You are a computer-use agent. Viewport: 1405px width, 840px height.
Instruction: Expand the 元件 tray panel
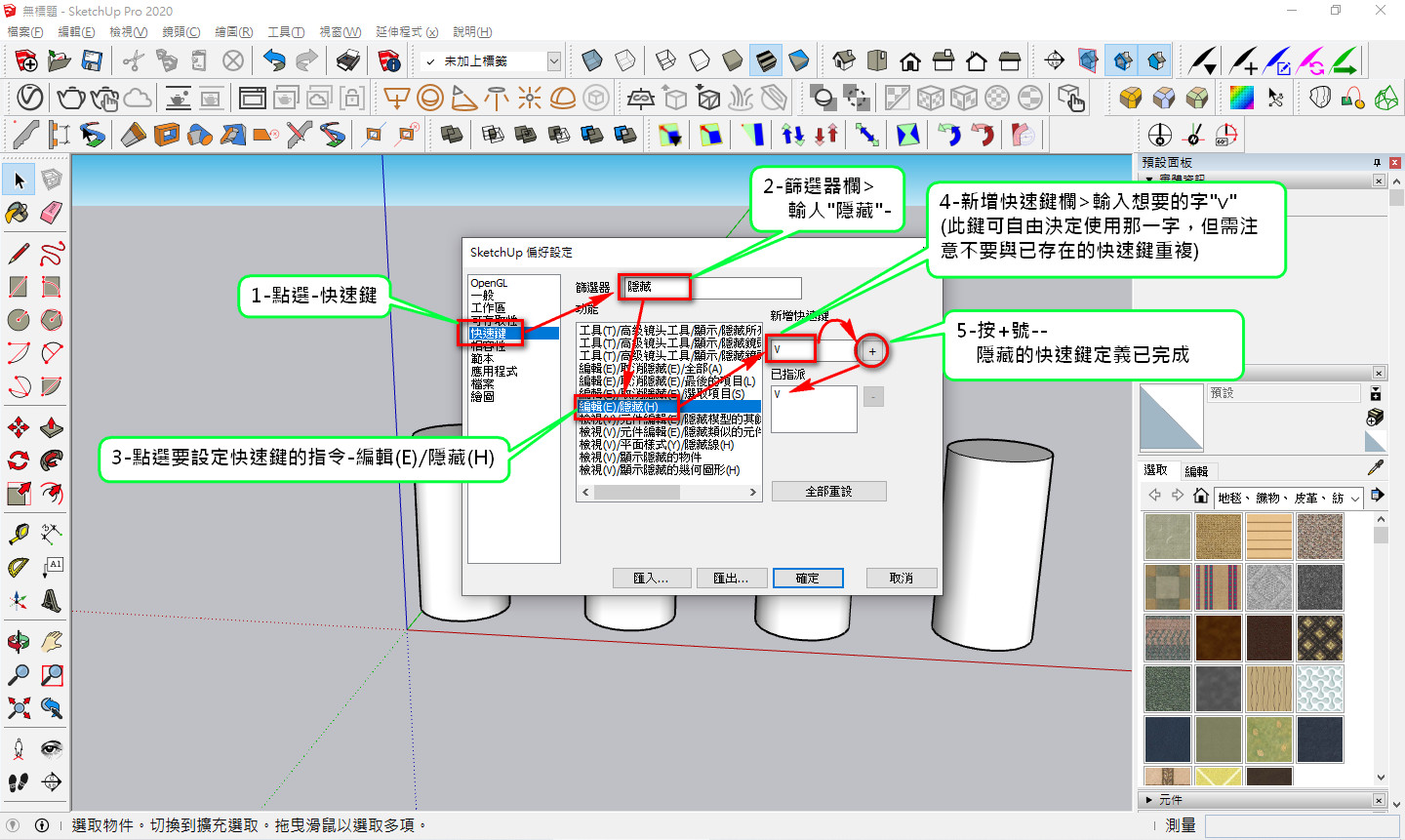(x=1259, y=800)
